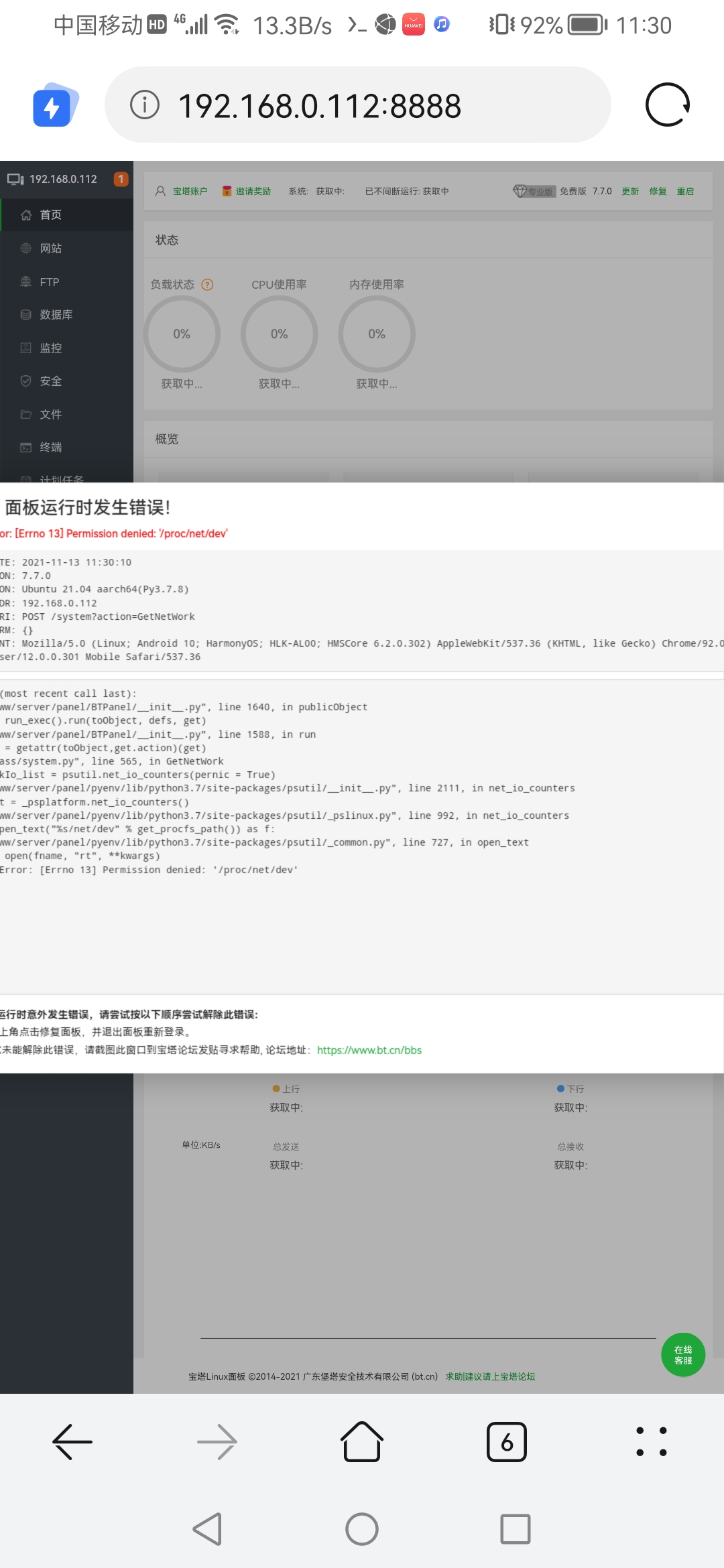The height and width of the screenshot is (1568, 724).
Task: Open the 宝塔账户 link
Action: coord(190,192)
